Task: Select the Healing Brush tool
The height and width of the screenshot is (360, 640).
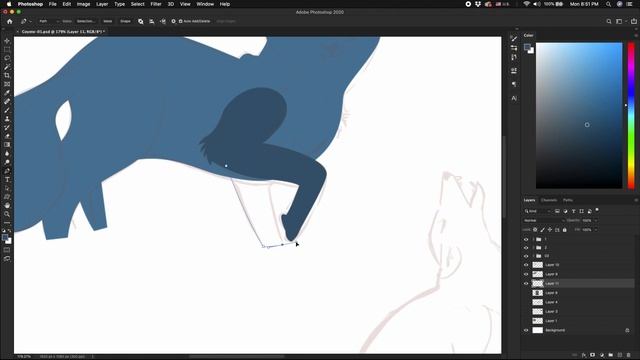Action: tap(7, 101)
